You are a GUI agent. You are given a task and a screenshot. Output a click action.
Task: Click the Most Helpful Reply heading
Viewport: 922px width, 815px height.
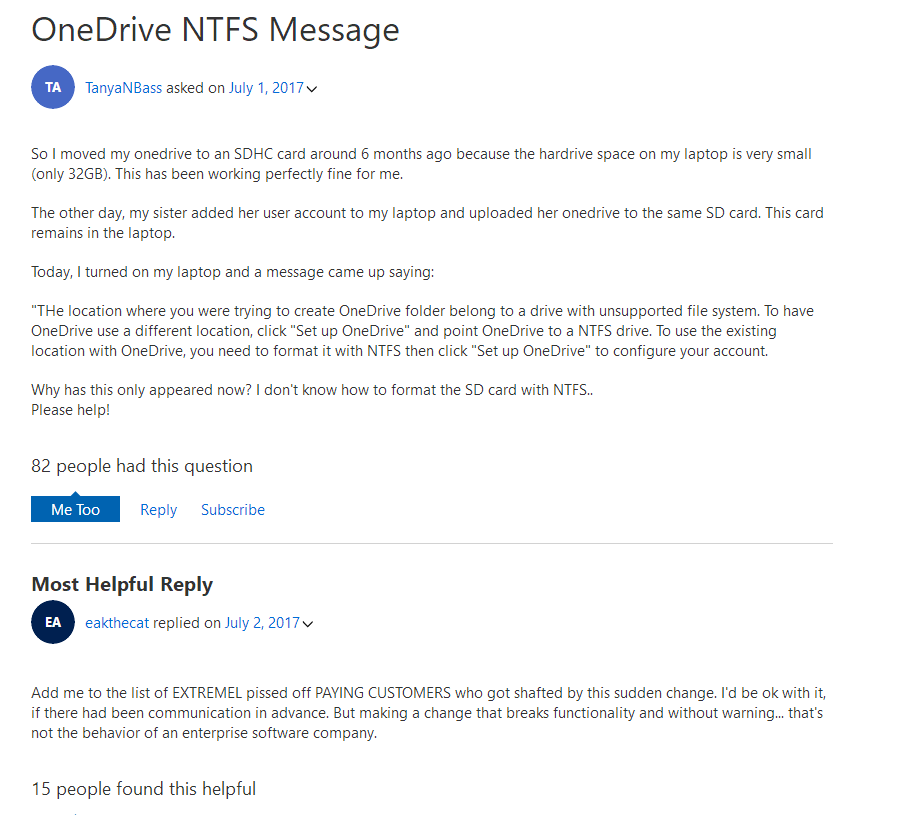pyautogui.click(x=122, y=584)
